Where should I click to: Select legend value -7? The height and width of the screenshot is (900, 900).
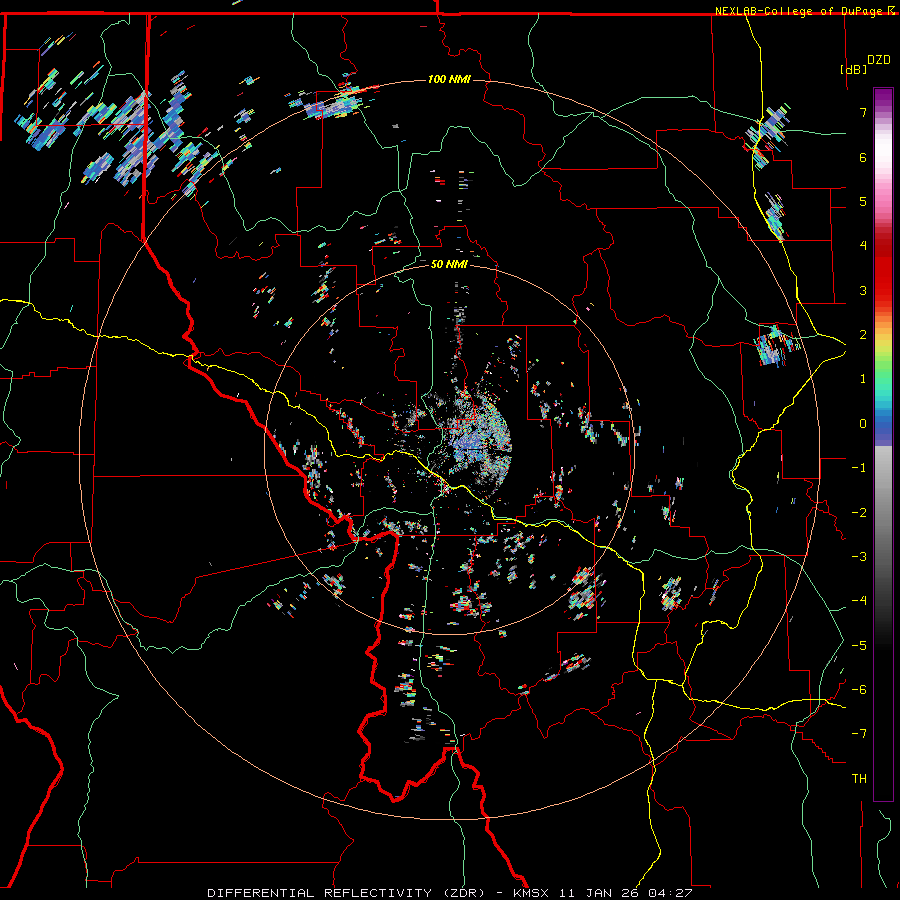859,734
